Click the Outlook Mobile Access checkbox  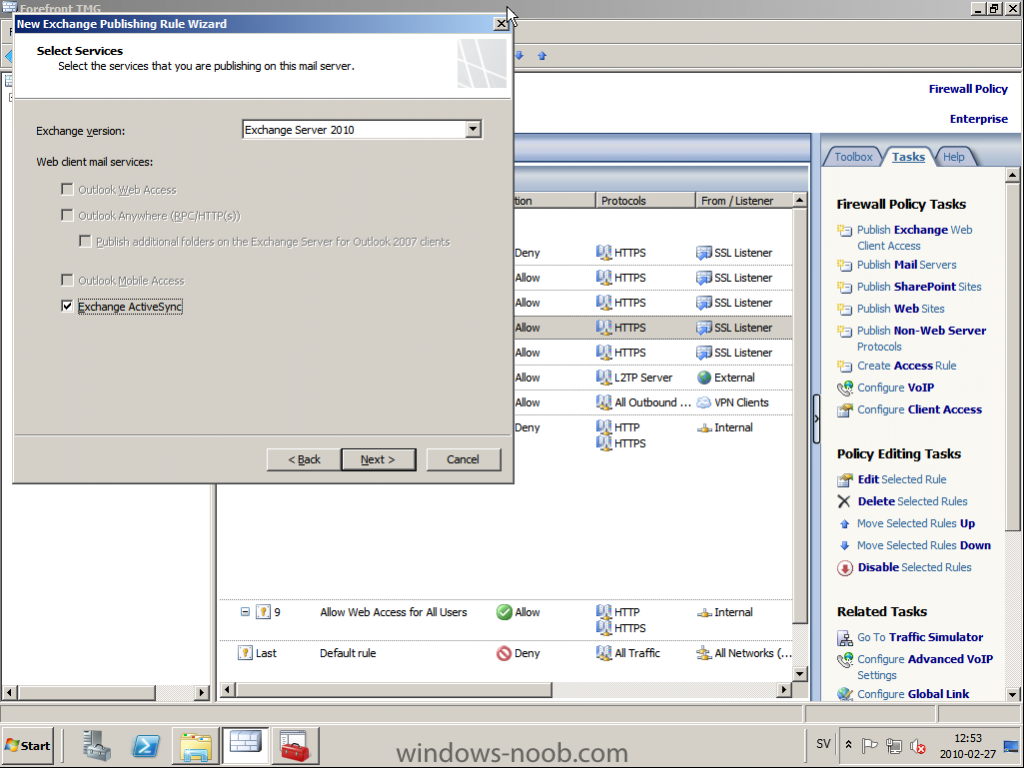click(67, 280)
